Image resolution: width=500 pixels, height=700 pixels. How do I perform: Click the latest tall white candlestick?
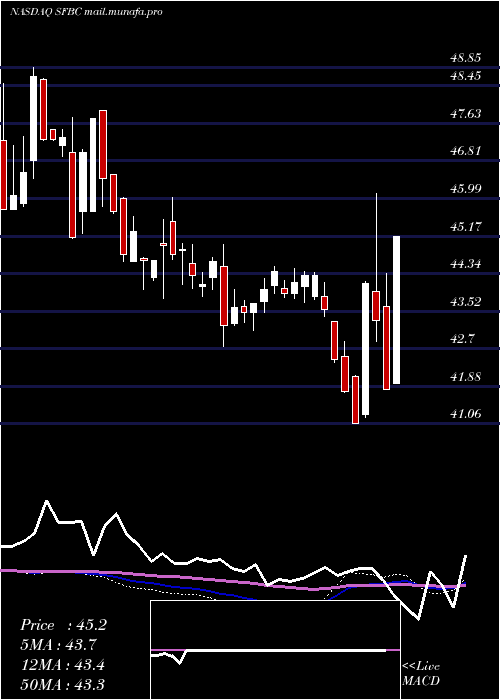click(x=396, y=310)
